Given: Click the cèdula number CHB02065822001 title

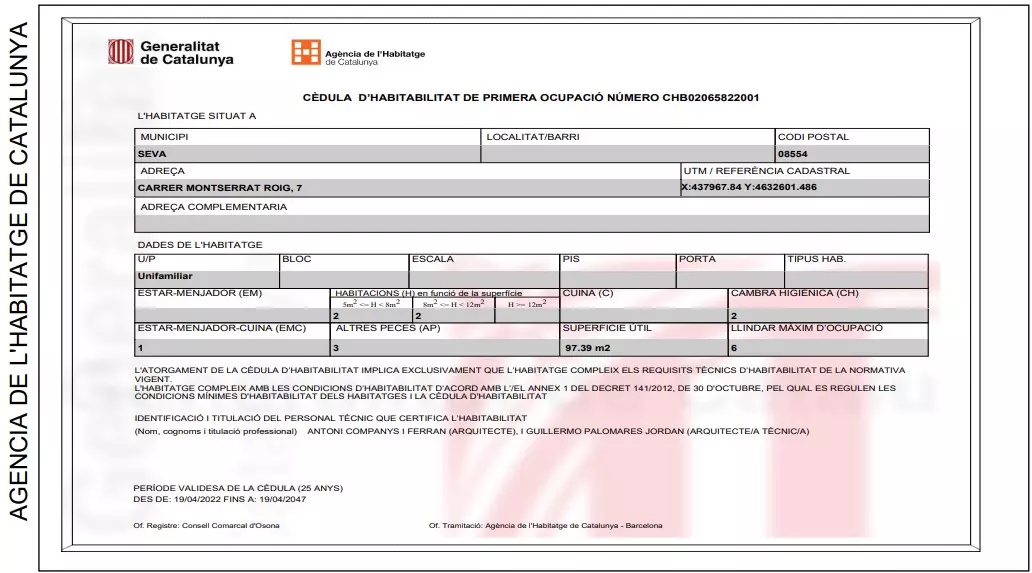Looking at the screenshot, I should [x=531, y=98].
